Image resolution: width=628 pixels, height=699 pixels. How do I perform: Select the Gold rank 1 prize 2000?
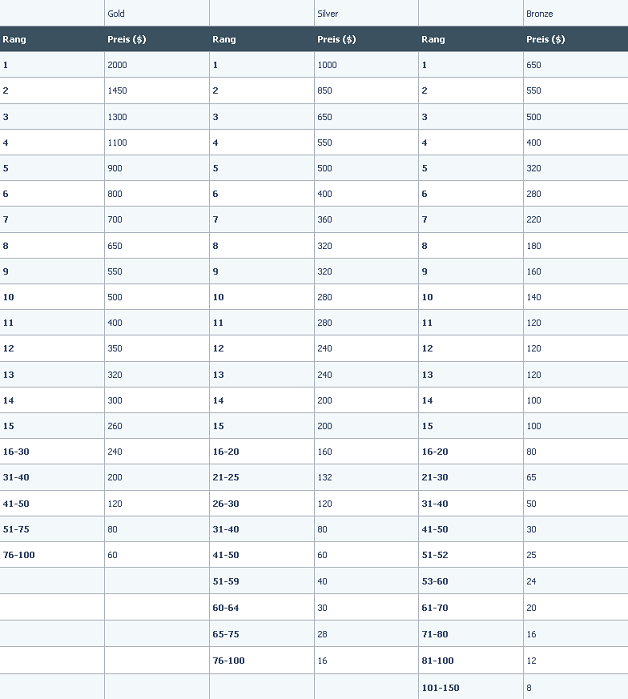pyautogui.click(x=117, y=65)
